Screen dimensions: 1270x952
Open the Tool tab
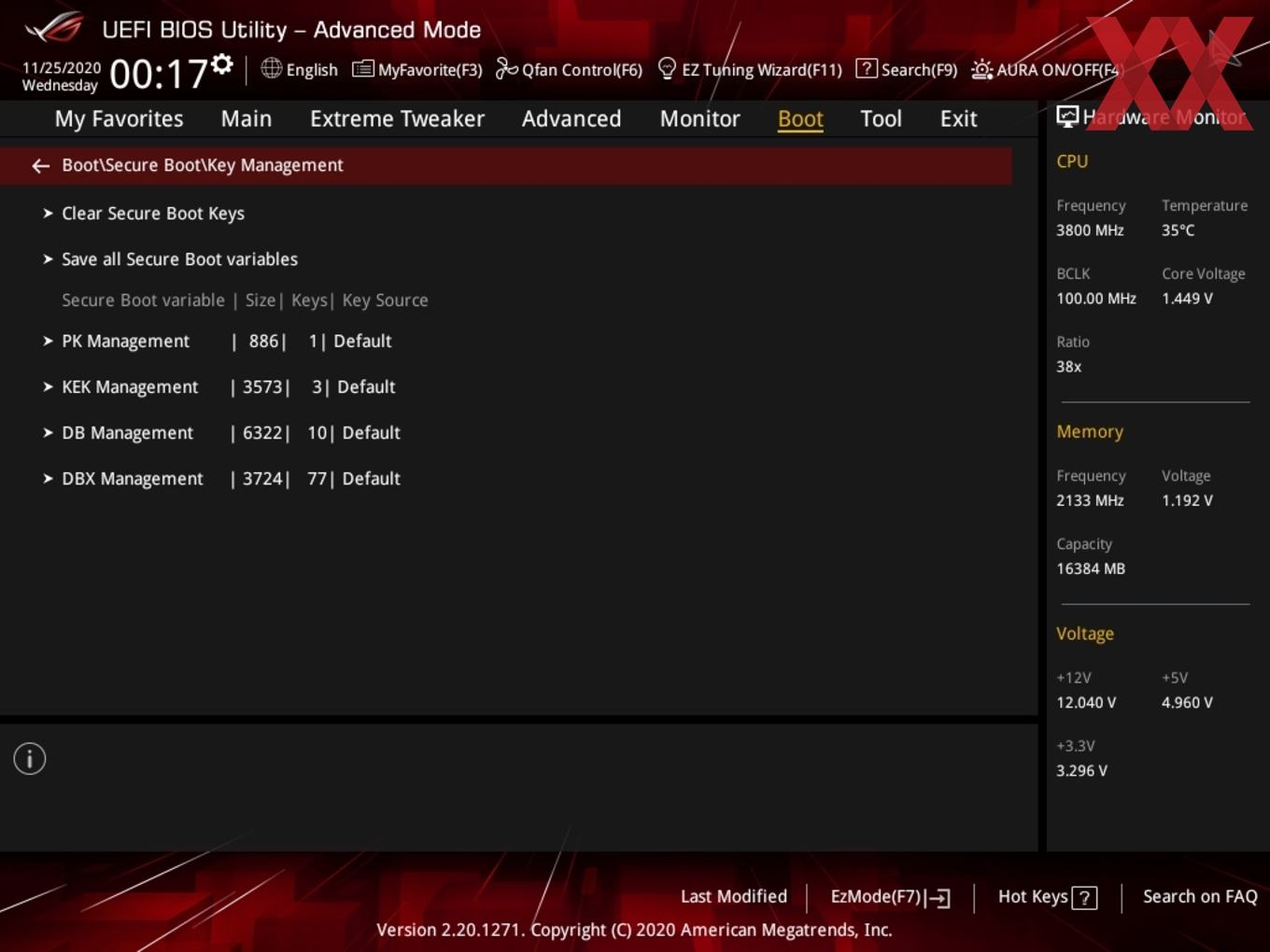(x=881, y=119)
